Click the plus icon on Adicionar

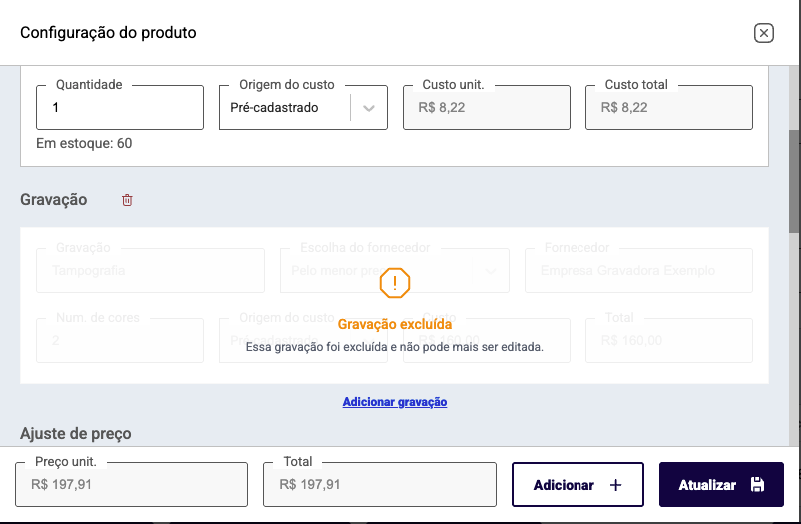[x=615, y=485]
